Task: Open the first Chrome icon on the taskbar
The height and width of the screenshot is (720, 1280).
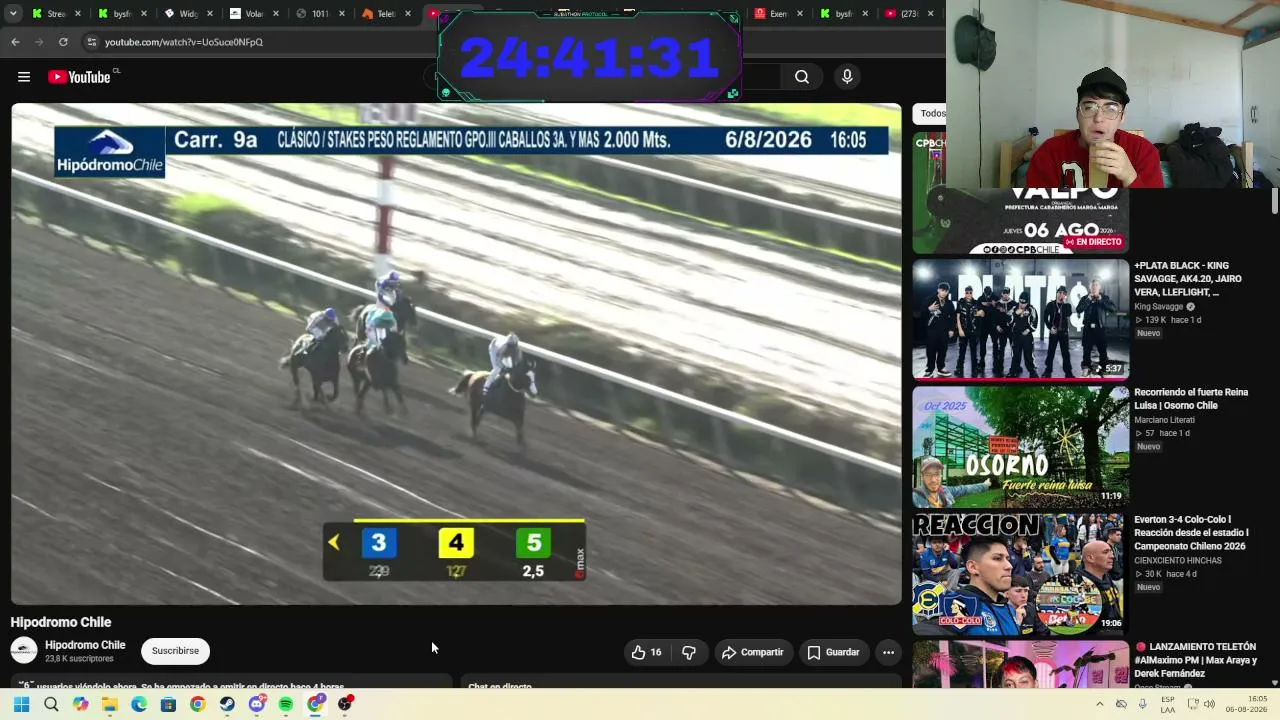Action: point(198,704)
